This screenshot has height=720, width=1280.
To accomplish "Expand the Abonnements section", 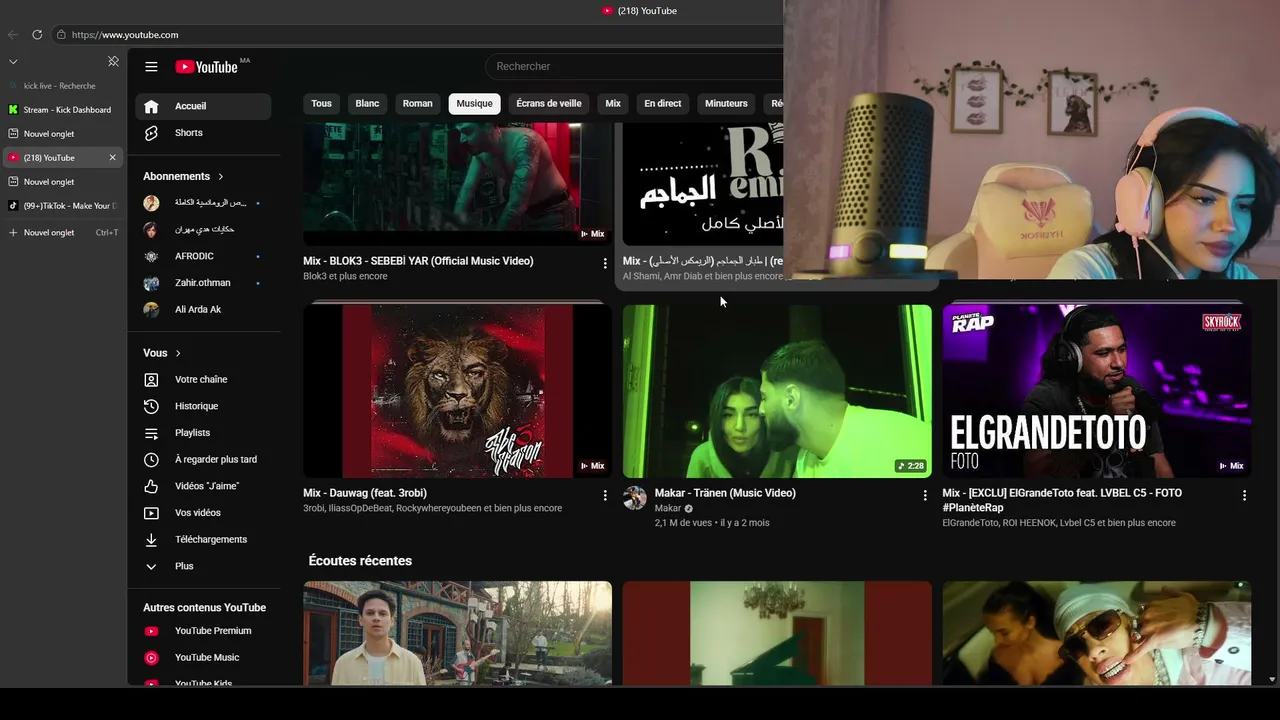I will [183, 176].
